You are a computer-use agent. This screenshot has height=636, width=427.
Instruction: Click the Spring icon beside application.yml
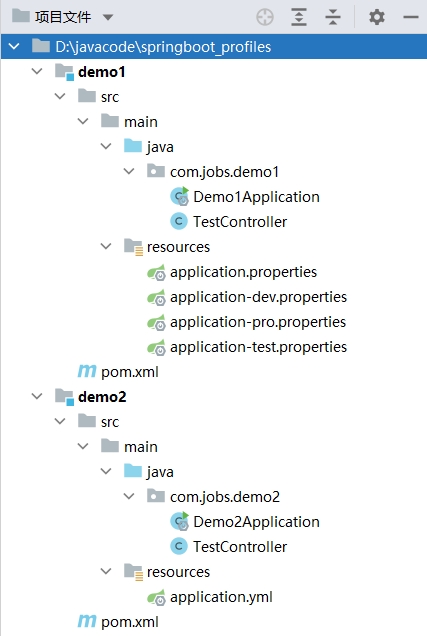click(x=157, y=597)
